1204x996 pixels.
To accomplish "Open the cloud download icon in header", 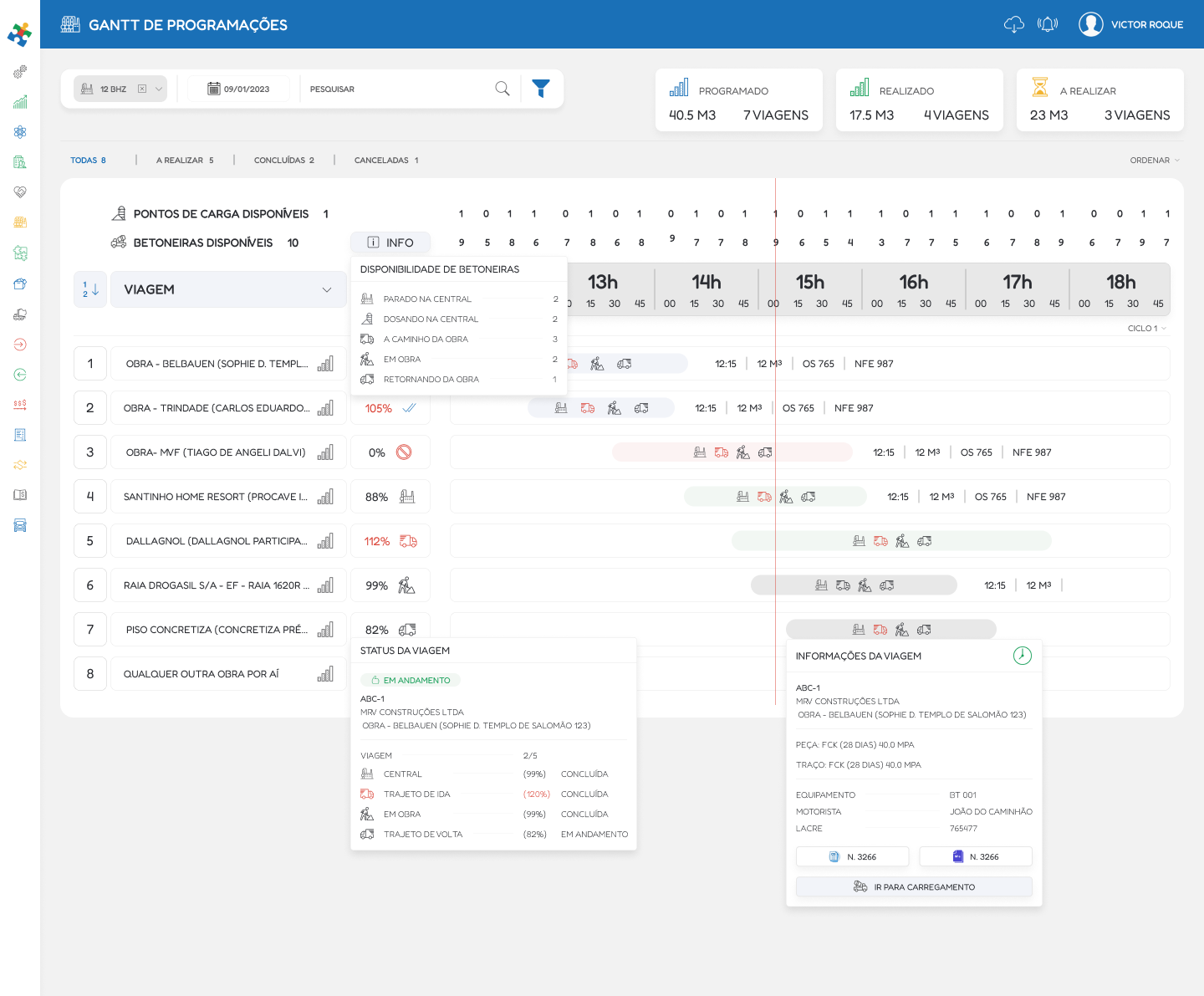I will [1013, 24].
